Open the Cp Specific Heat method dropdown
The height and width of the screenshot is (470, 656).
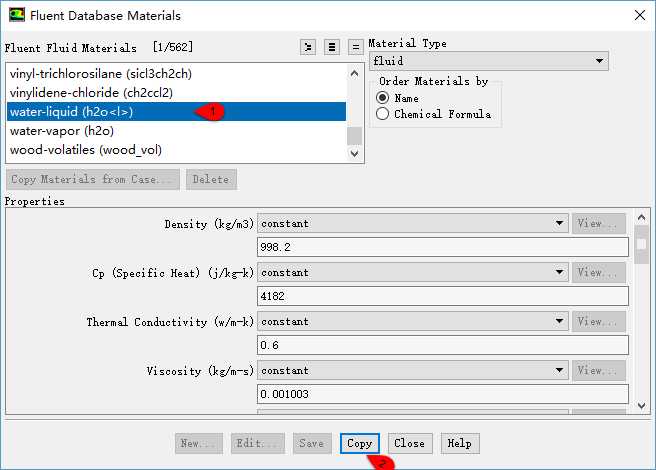pyautogui.click(x=413, y=272)
